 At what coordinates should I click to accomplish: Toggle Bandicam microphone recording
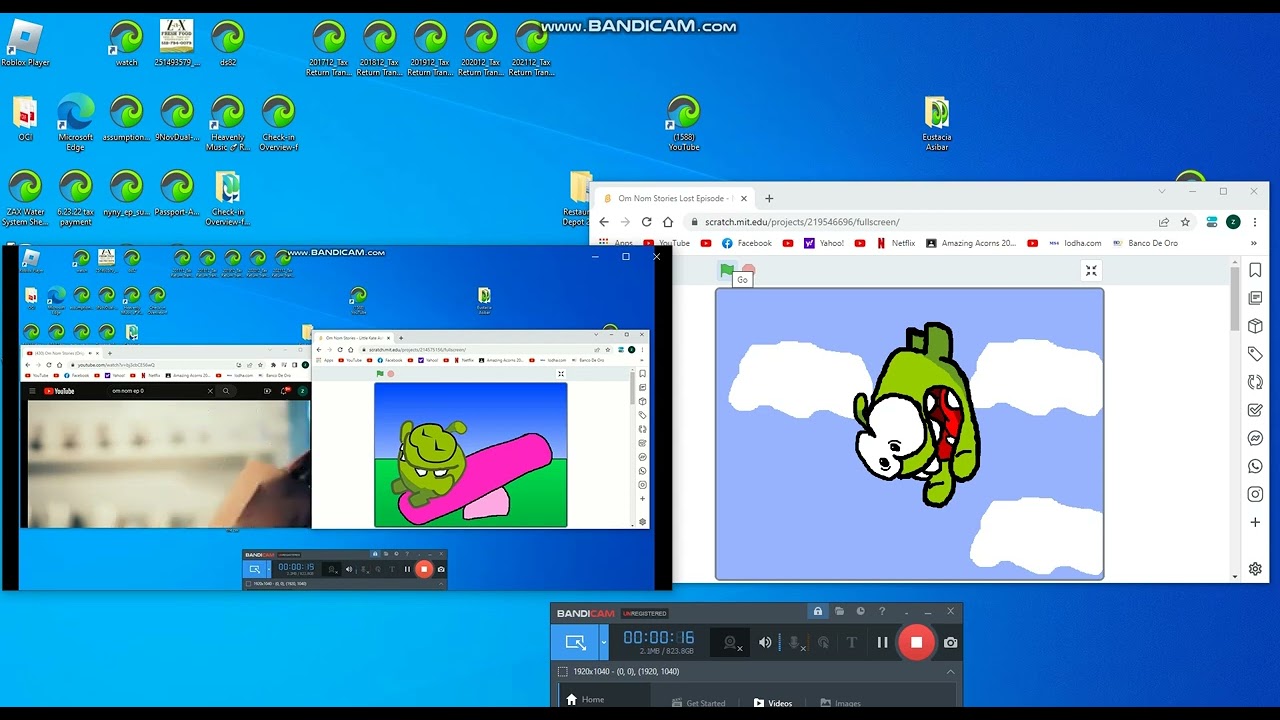coord(796,642)
